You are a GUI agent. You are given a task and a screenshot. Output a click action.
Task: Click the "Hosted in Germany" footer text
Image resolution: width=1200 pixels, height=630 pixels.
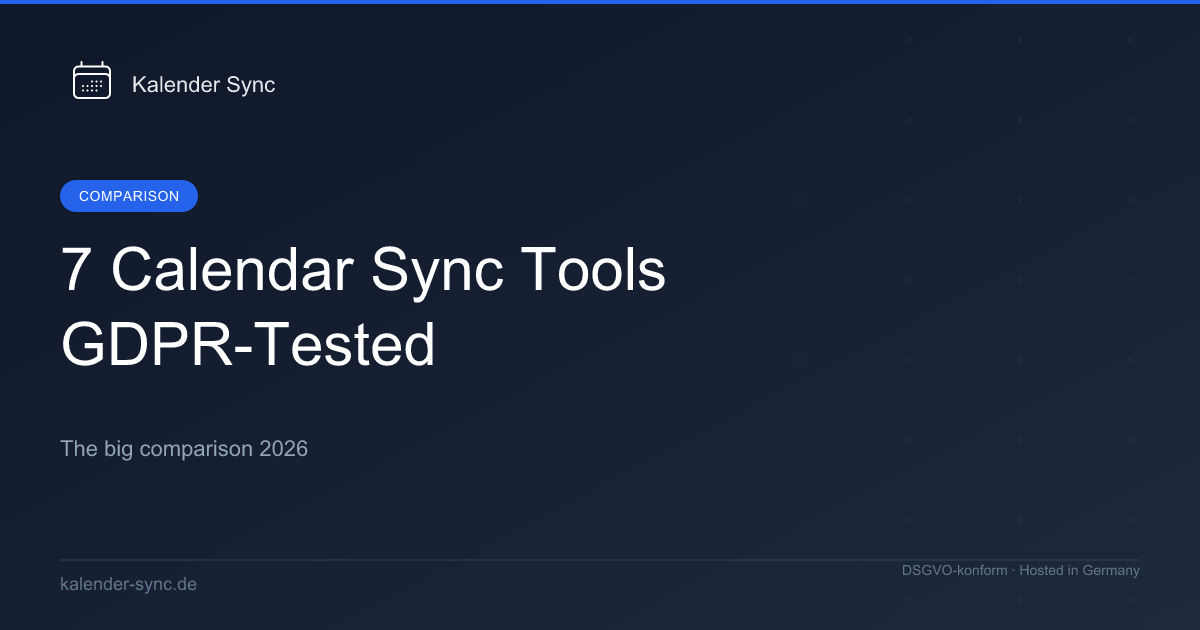1079,571
